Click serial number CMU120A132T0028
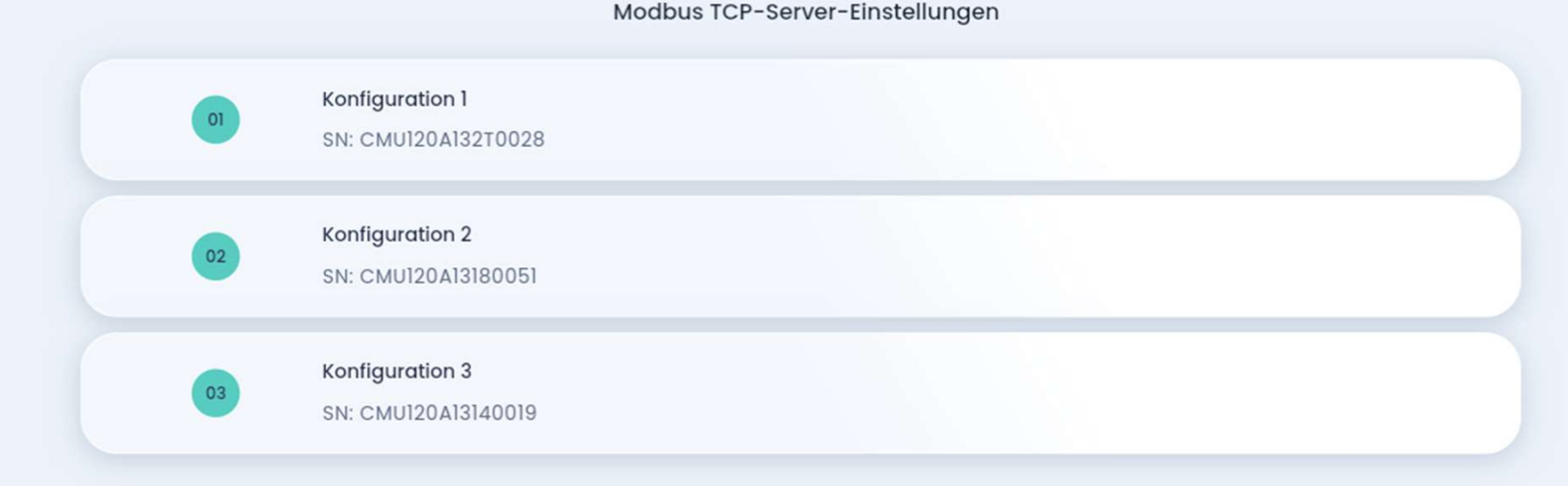Screen dimensions: 1568x486 (451, 139)
